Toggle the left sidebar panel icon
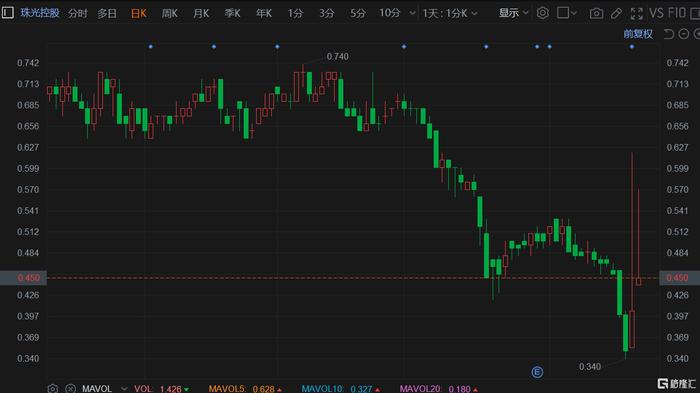Screen dimensions: 700x393 7,13
